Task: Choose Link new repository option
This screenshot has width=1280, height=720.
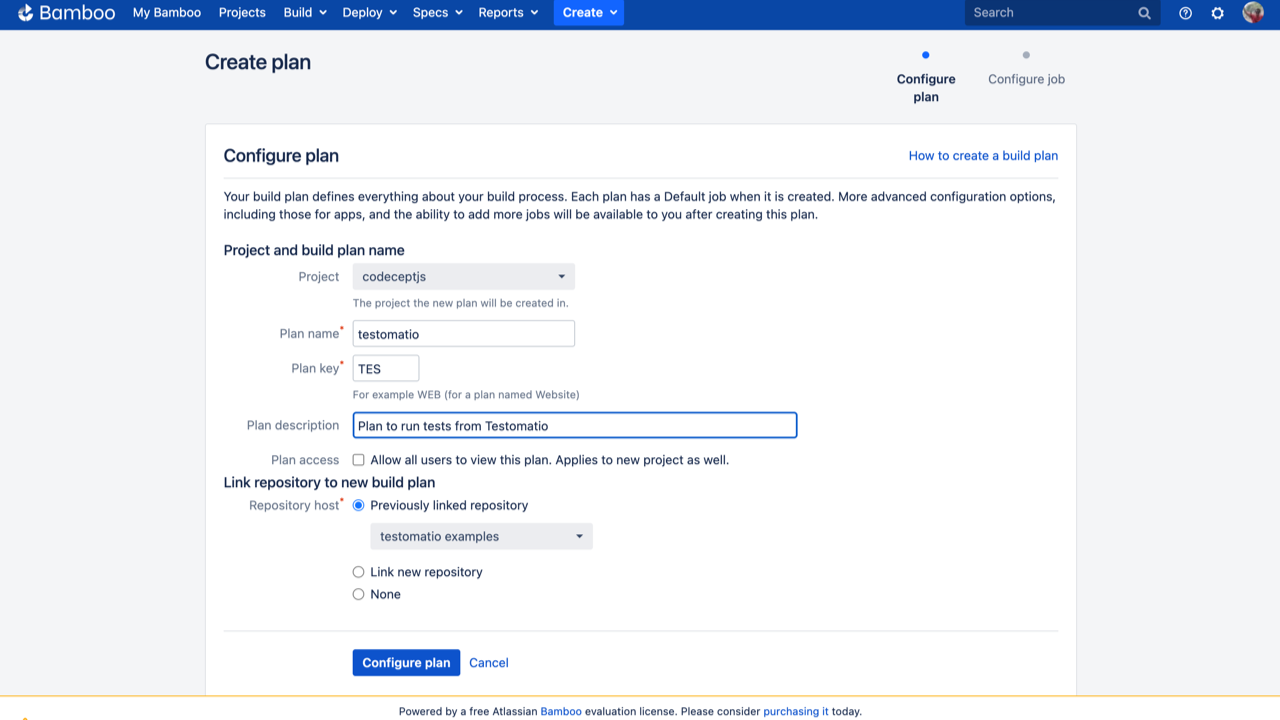Action: click(x=358, y=572)
